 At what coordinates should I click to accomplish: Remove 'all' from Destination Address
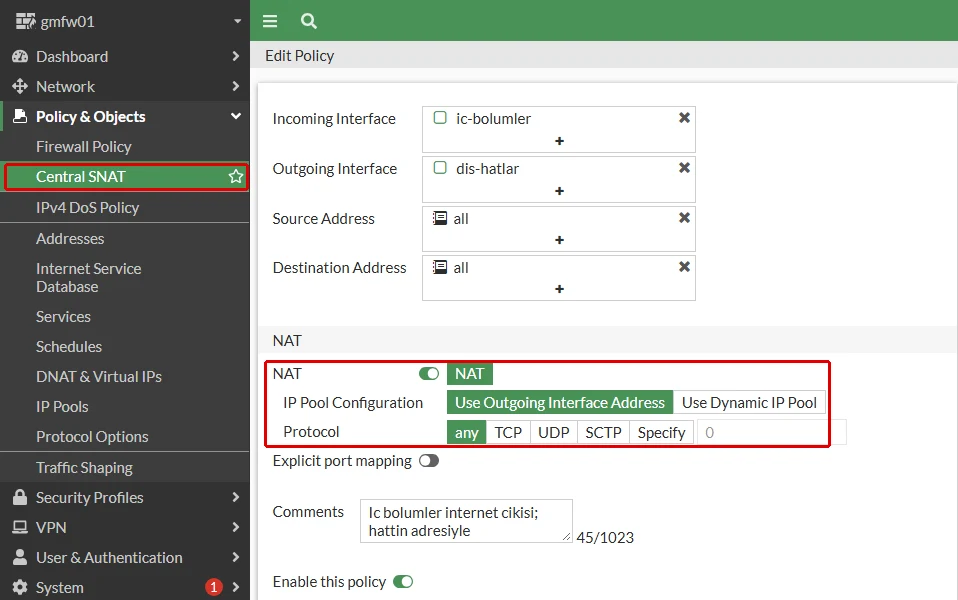pos(684,267)
